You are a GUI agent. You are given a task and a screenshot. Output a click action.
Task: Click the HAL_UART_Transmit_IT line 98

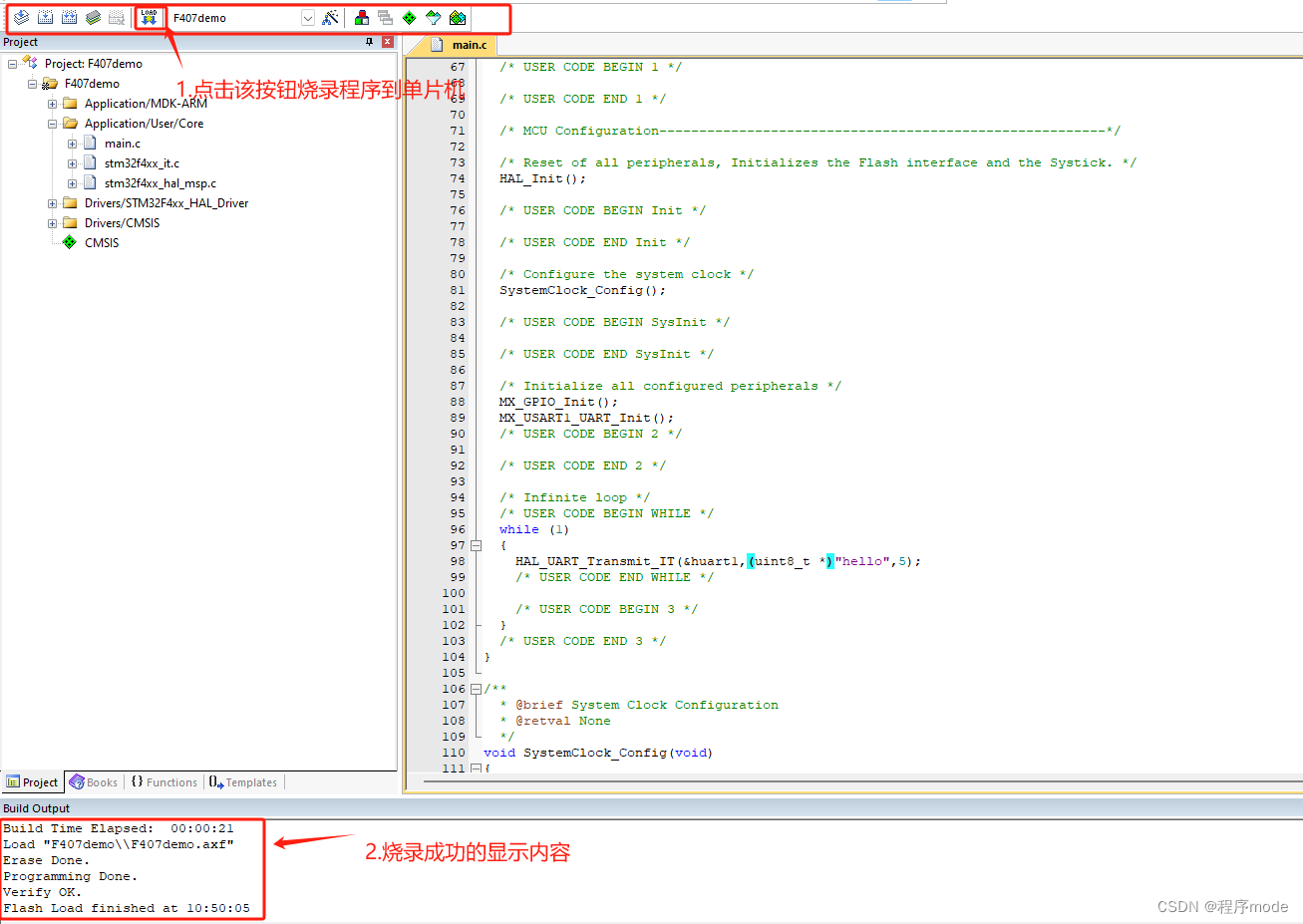click(718, 561)
